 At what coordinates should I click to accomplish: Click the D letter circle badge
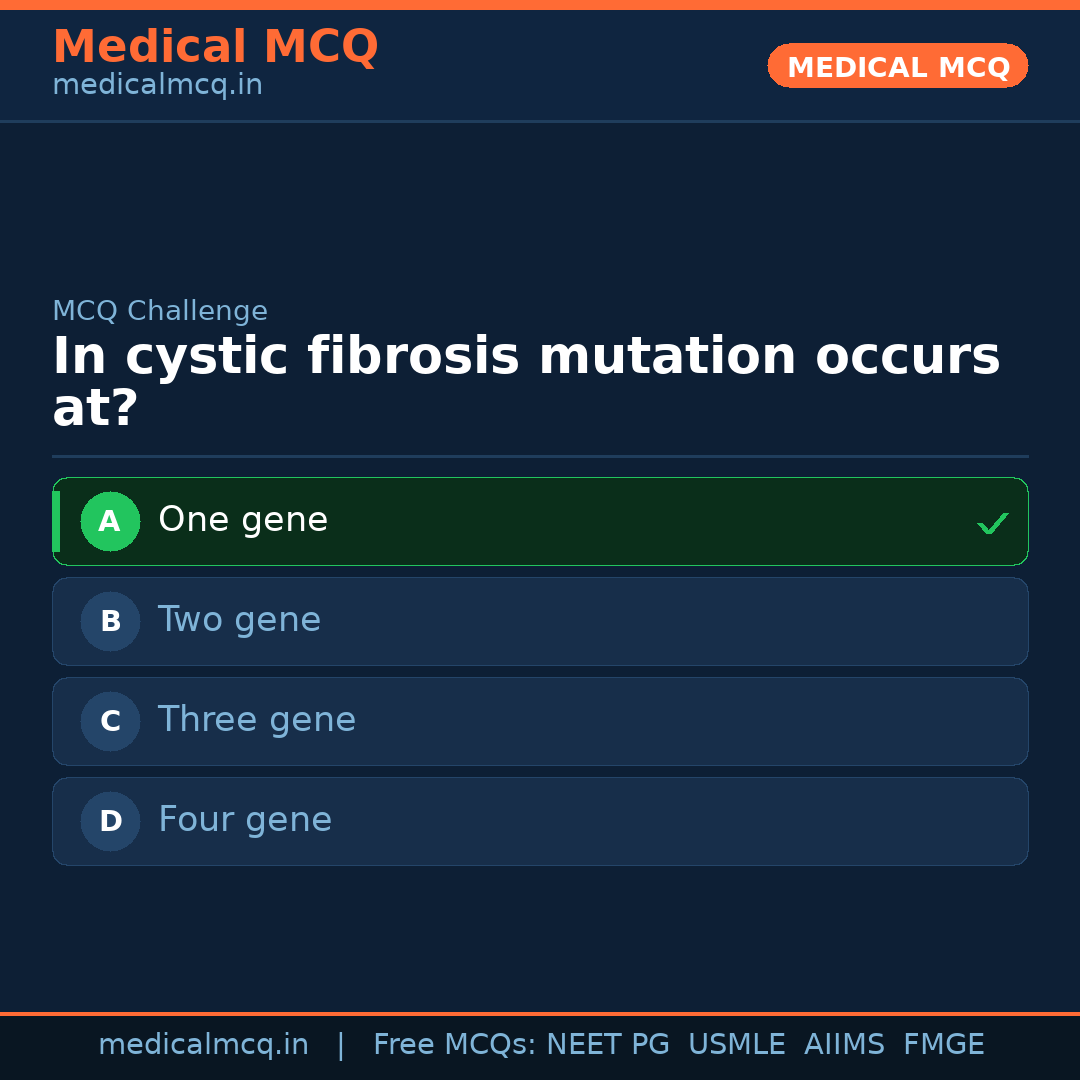click(110, 821)
